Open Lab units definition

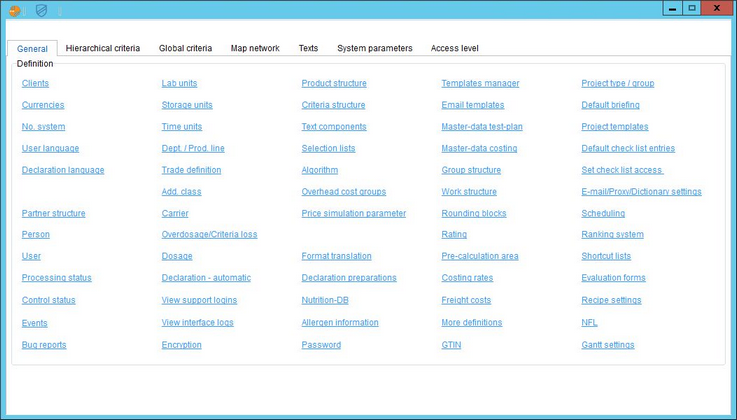pos(179,83)
